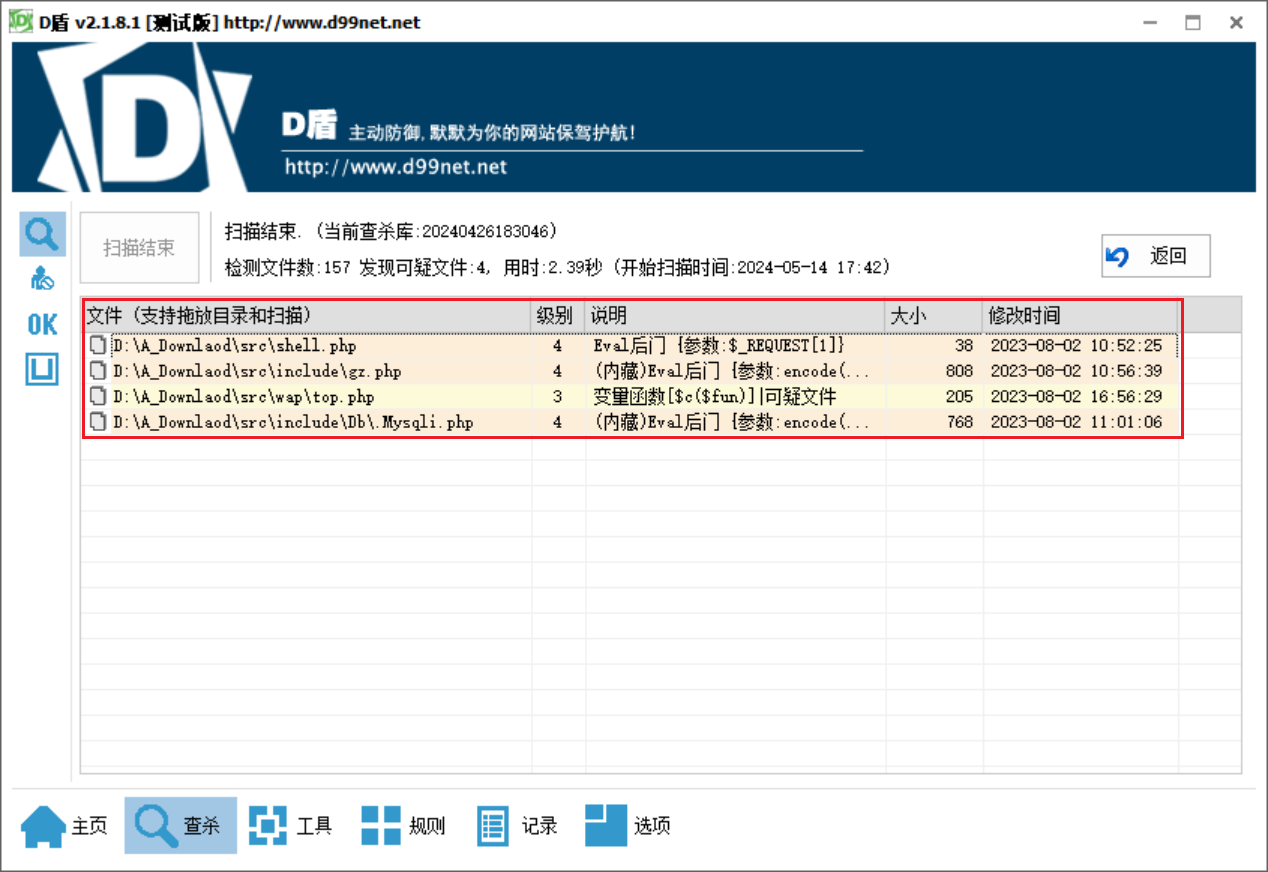Click size value 808
Viewport: 1268px width, 872px height.
[959, 371]
